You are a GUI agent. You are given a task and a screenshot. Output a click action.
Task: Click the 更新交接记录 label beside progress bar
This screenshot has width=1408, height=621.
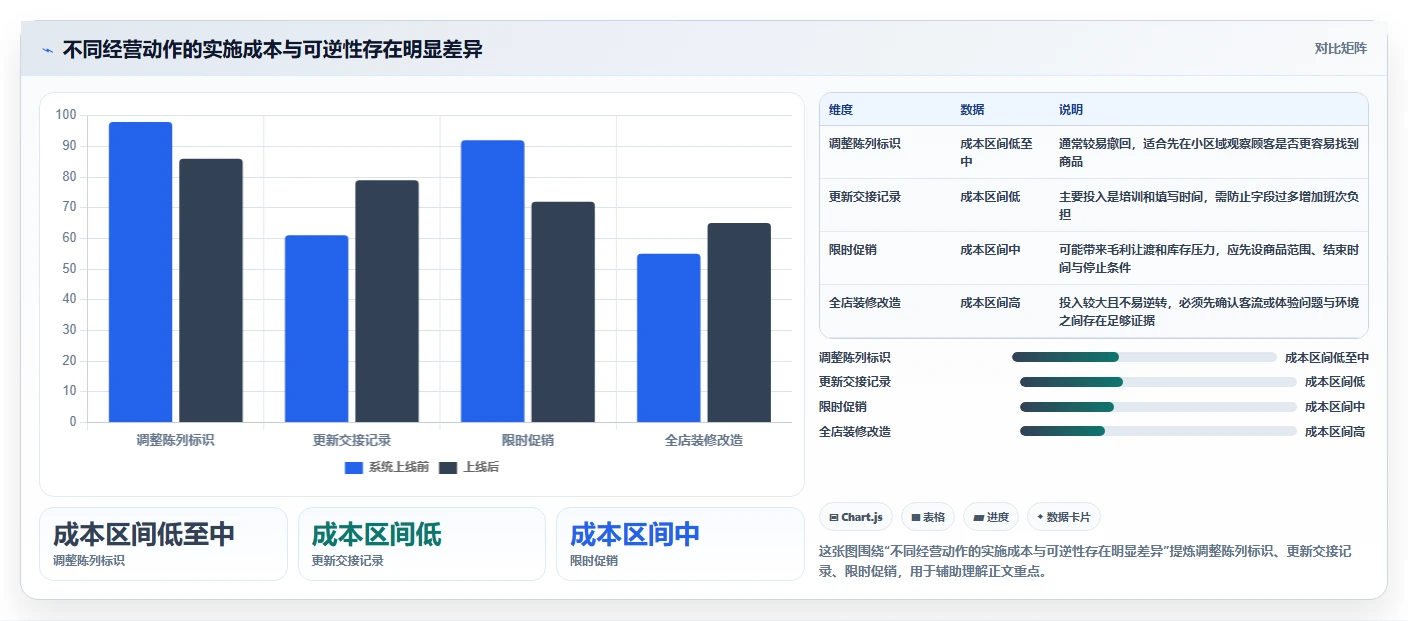(855, 382)
